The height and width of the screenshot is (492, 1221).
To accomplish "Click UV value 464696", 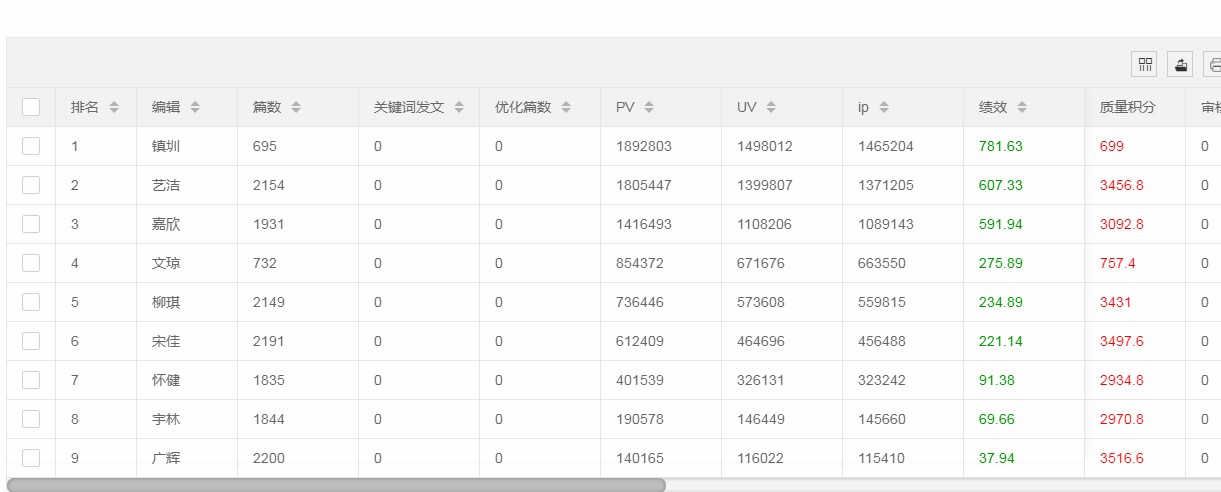I will (761, 341).
